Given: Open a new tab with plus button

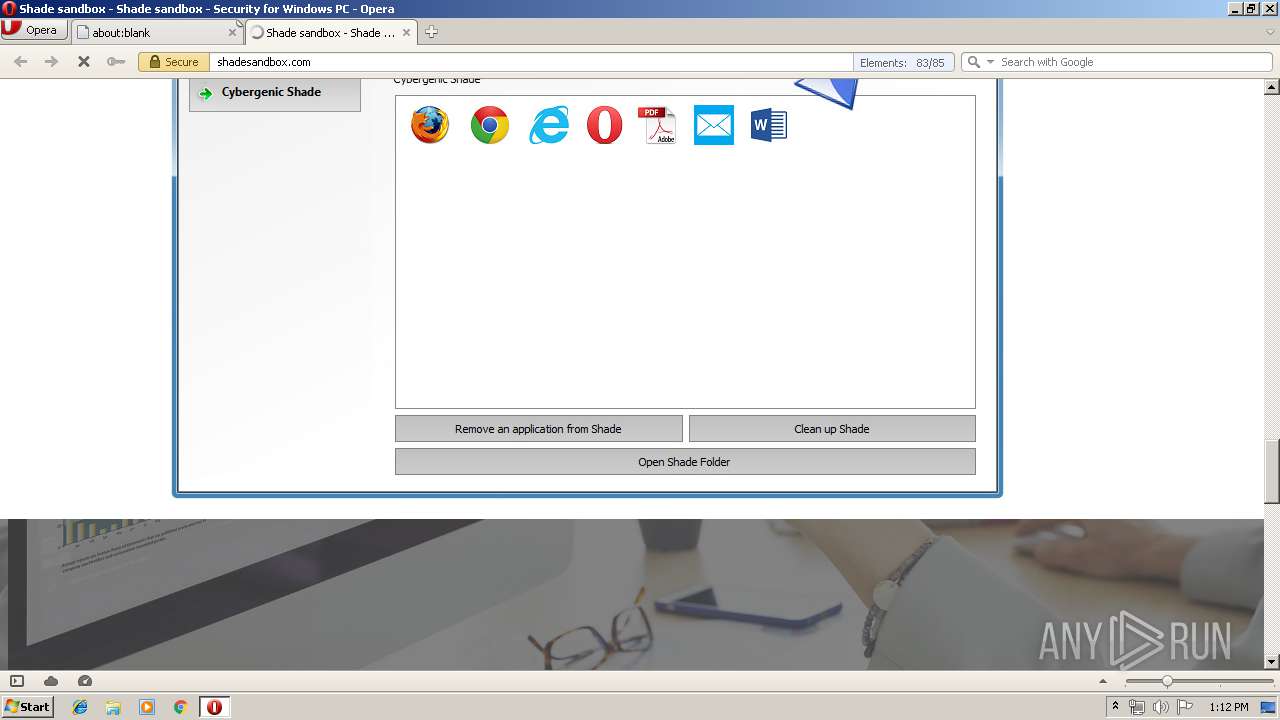Looking at the screenshot, I should pyautogui.click(x=432, y=32).
